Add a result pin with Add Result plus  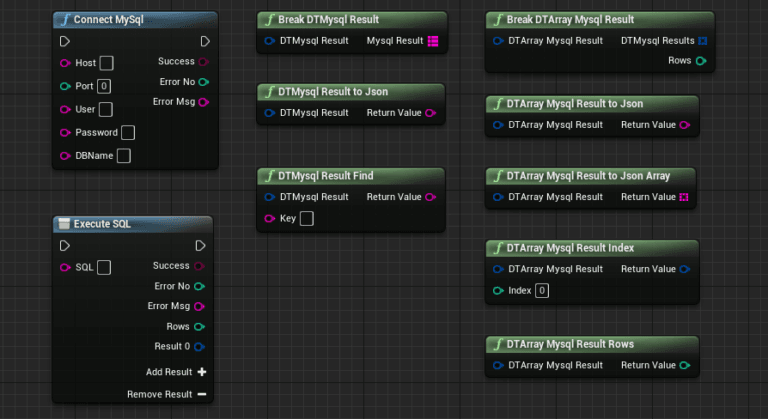click(x=201, y=372)
